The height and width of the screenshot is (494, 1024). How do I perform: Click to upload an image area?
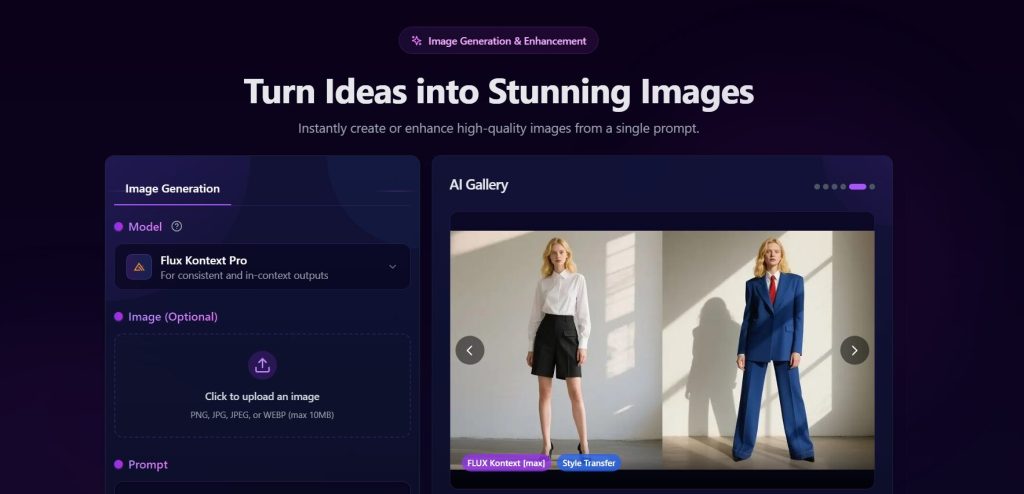pos(263,386)
